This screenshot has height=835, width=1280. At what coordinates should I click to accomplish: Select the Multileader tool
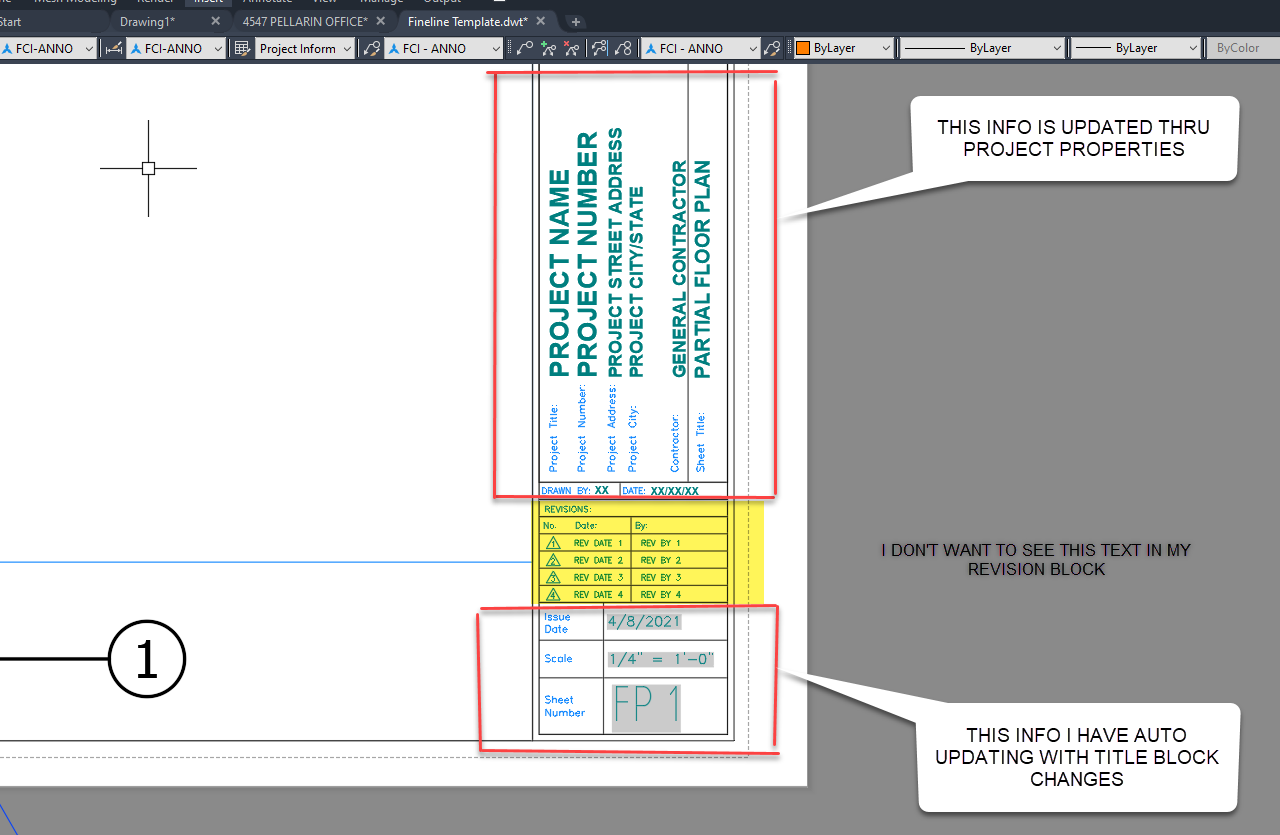(x=525, y=48)
